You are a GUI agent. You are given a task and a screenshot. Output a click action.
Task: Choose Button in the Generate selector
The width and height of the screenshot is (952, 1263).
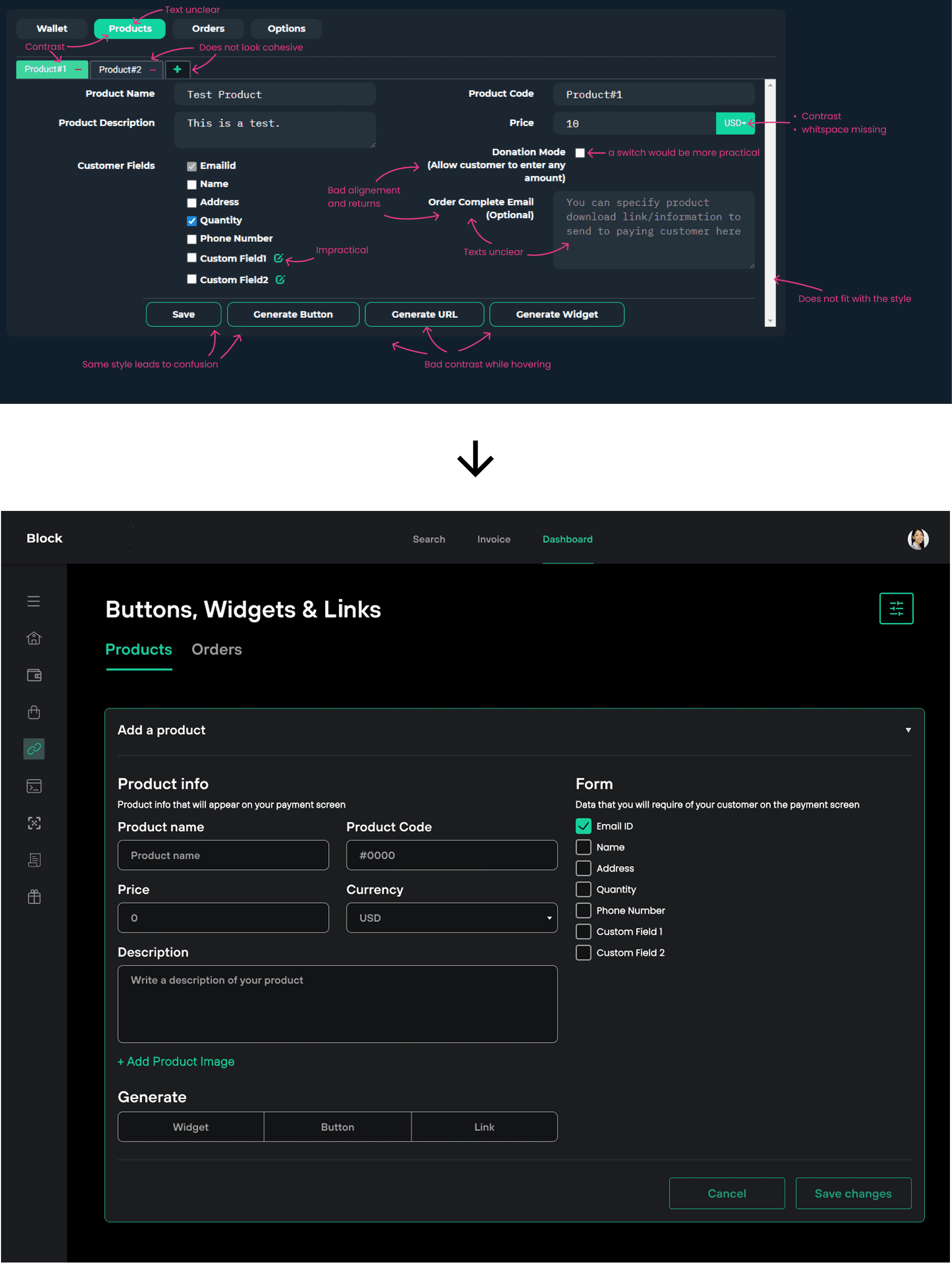337,1126
